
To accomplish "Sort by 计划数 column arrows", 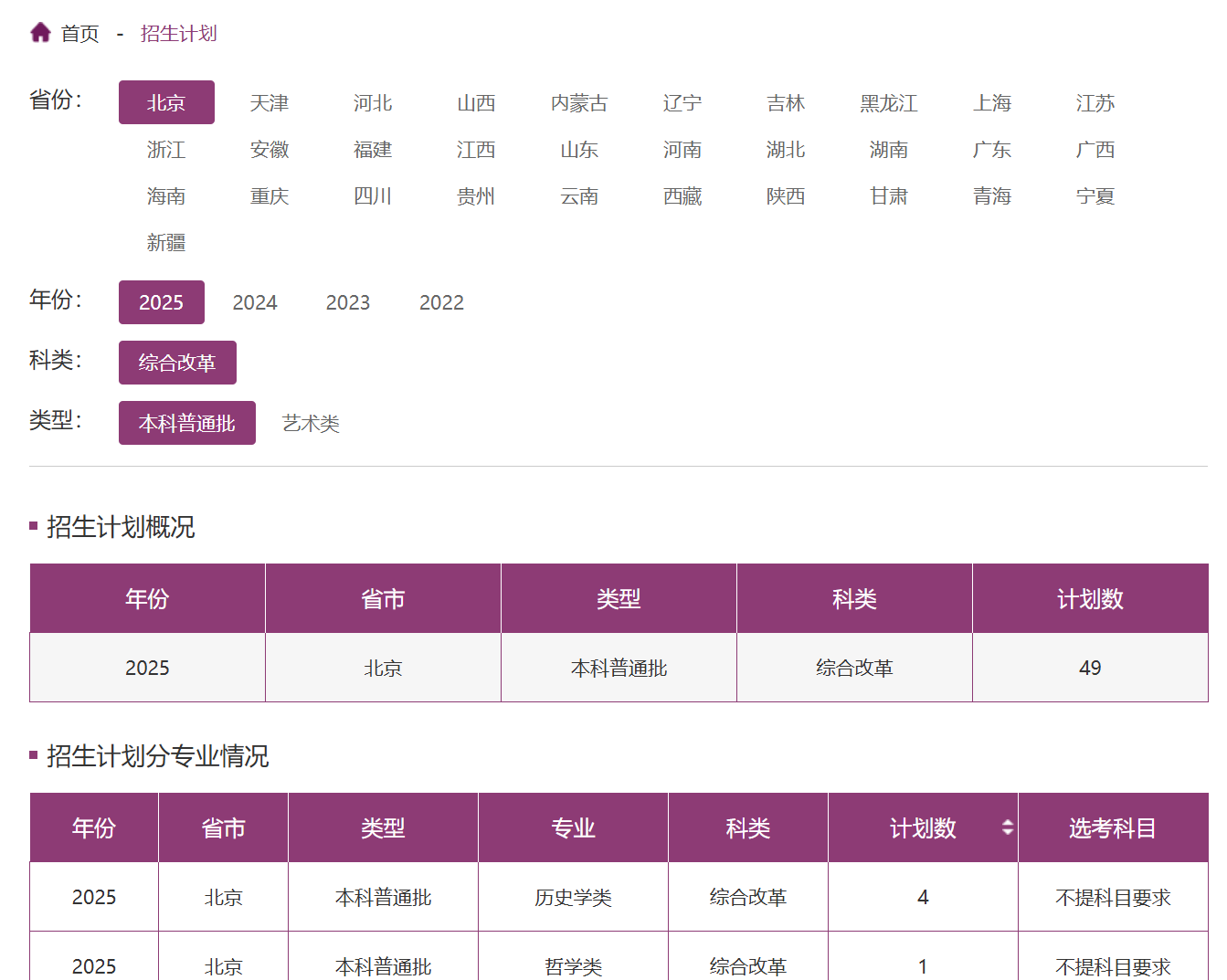I will click(1007, 827).
